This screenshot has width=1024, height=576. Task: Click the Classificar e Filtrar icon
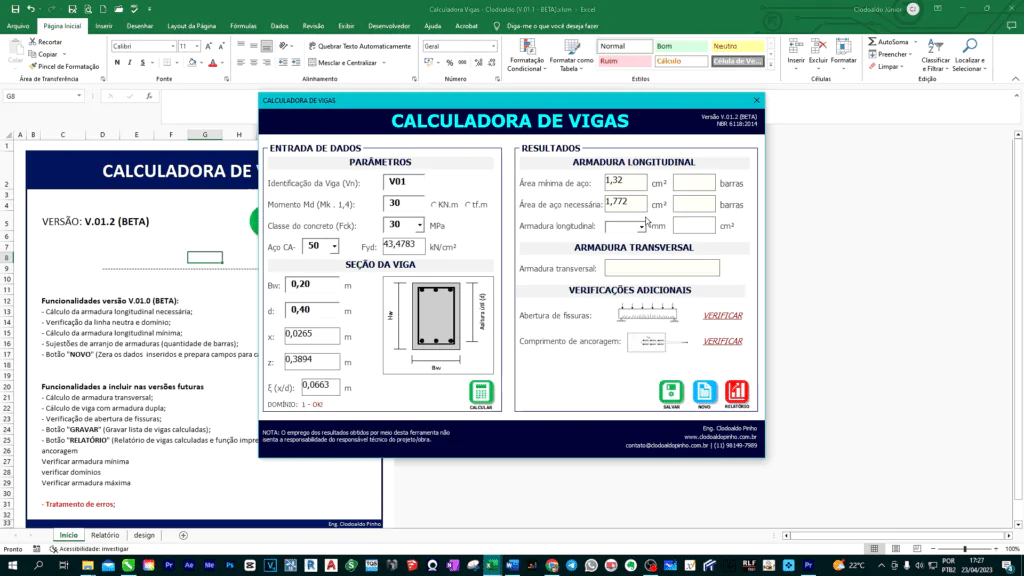[935, 46]
